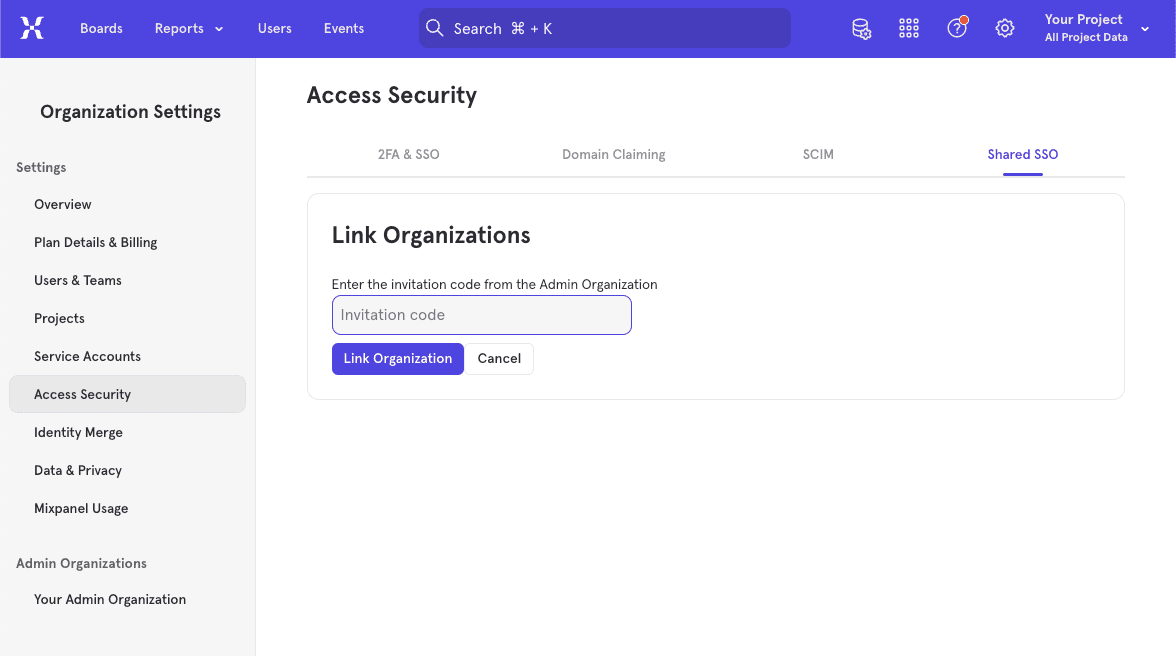The width and height of the screenshot is (1176, 656).
Task: Open the Boards page
Action: tap(101, 28)
